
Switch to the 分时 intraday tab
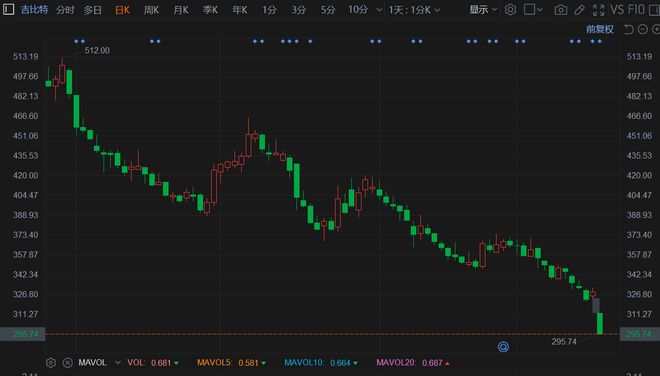pyautogui.click(x=65, y=10)
